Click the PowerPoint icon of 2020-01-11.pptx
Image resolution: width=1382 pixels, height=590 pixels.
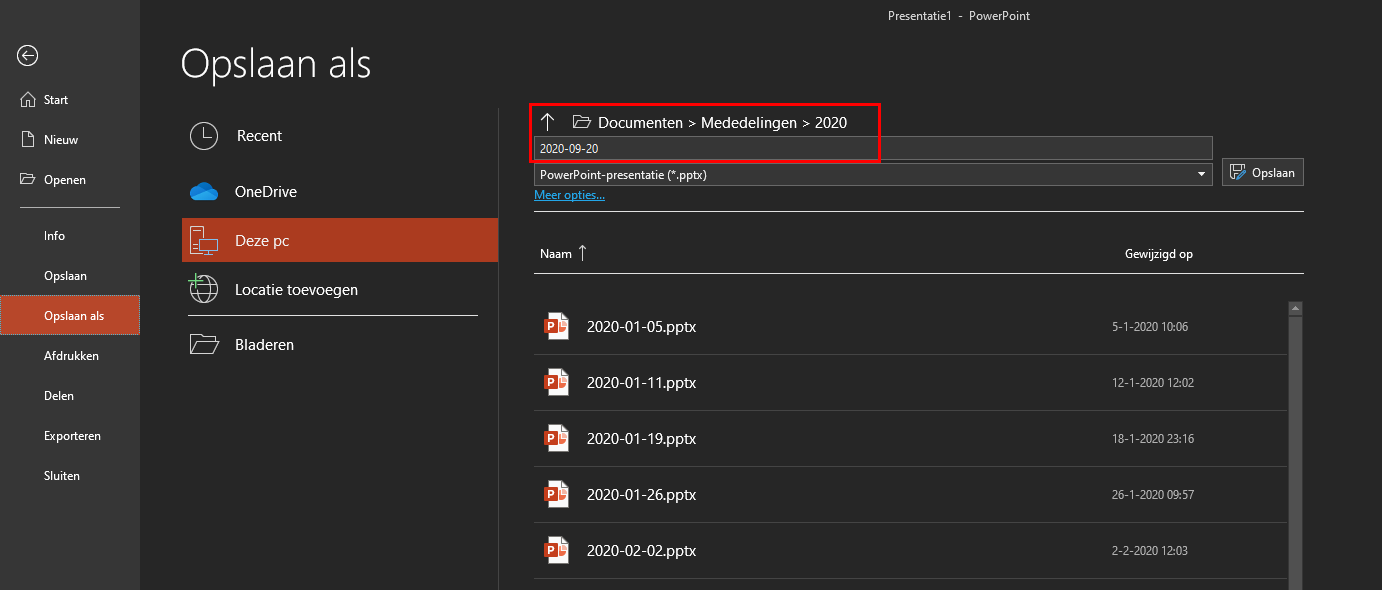(x=555, y=382)
